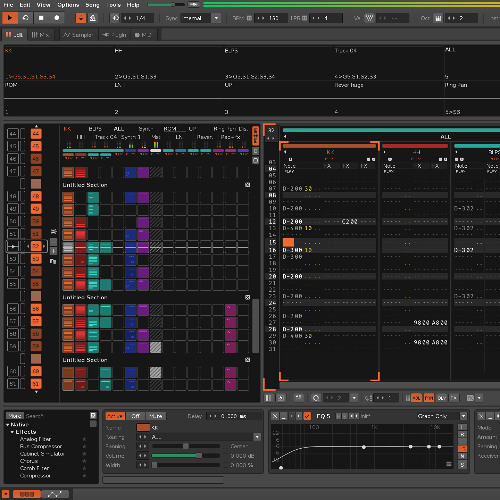Click the sequence insert icon beside slot 51
The width and height of the screenshot is (500, 500).
click(x=54, y=231)
